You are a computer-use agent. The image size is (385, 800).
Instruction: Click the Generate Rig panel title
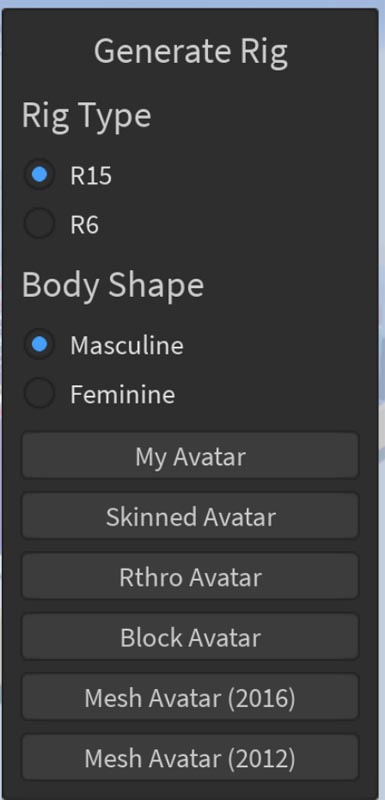tap(191, 52)
